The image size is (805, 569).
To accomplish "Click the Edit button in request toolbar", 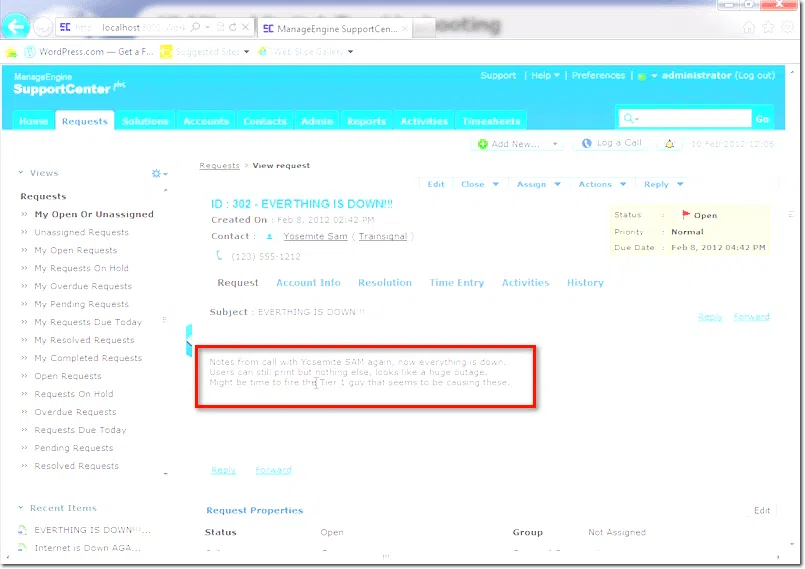I will coord(435,184).
